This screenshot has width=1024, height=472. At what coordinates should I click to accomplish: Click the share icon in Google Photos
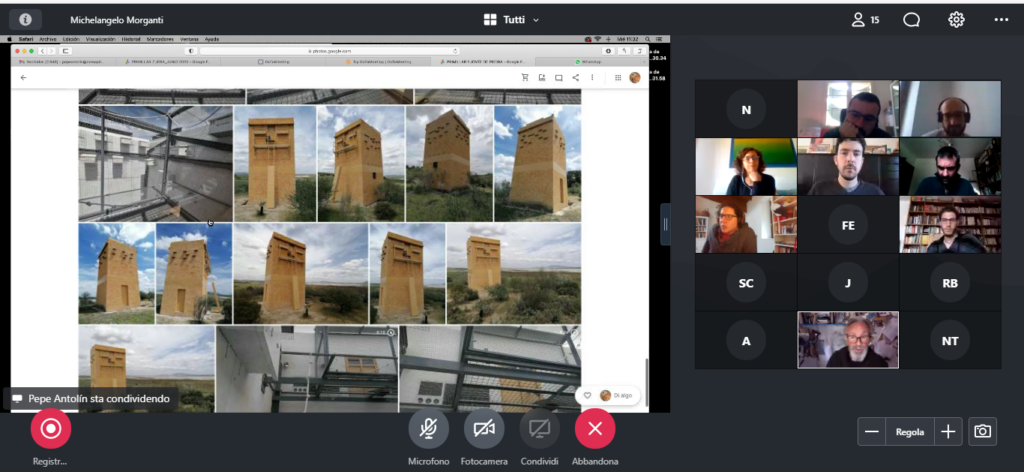(x=575, y=78)
